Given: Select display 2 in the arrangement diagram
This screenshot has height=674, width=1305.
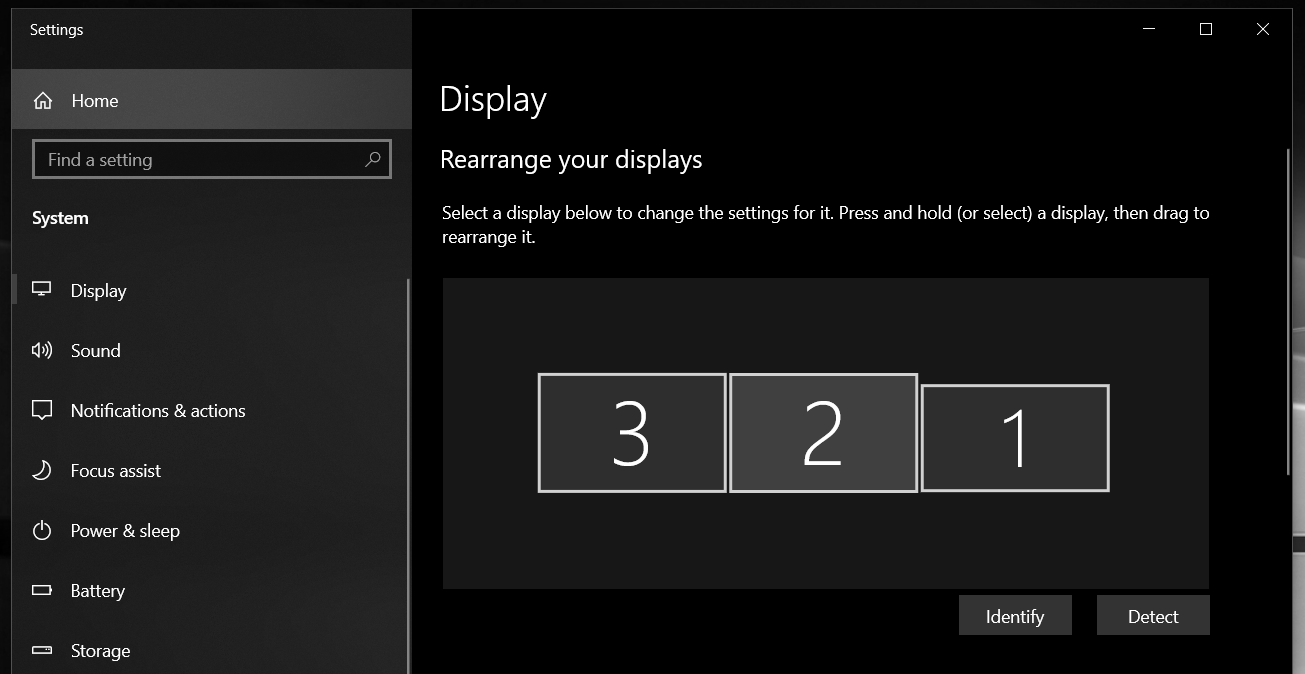Looking at the screenshot, I should pyautogui.click(x=823, y=432).
